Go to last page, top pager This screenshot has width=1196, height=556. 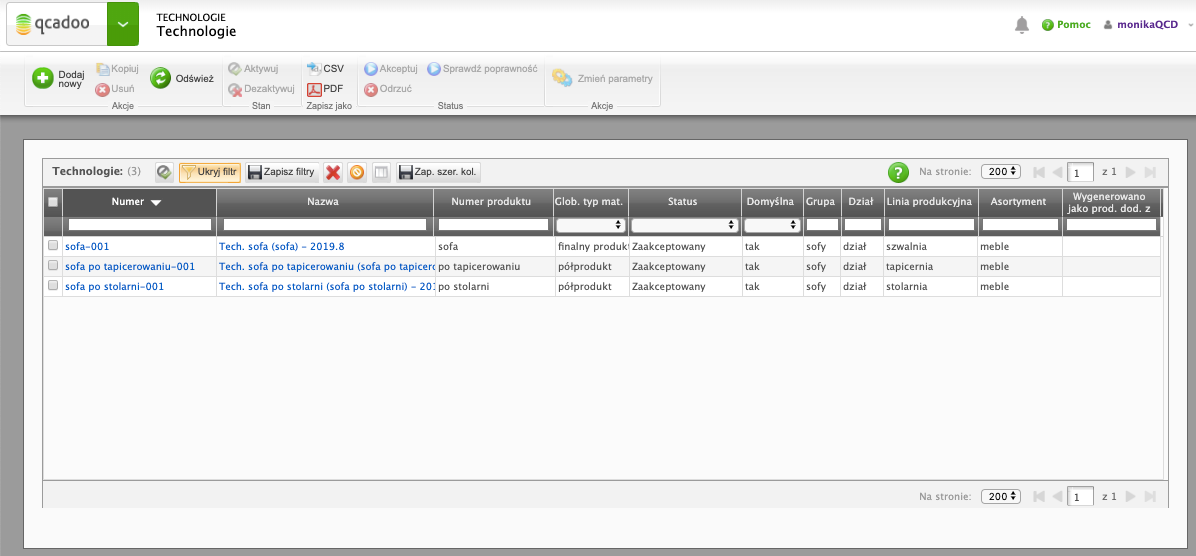point(1150,172)
